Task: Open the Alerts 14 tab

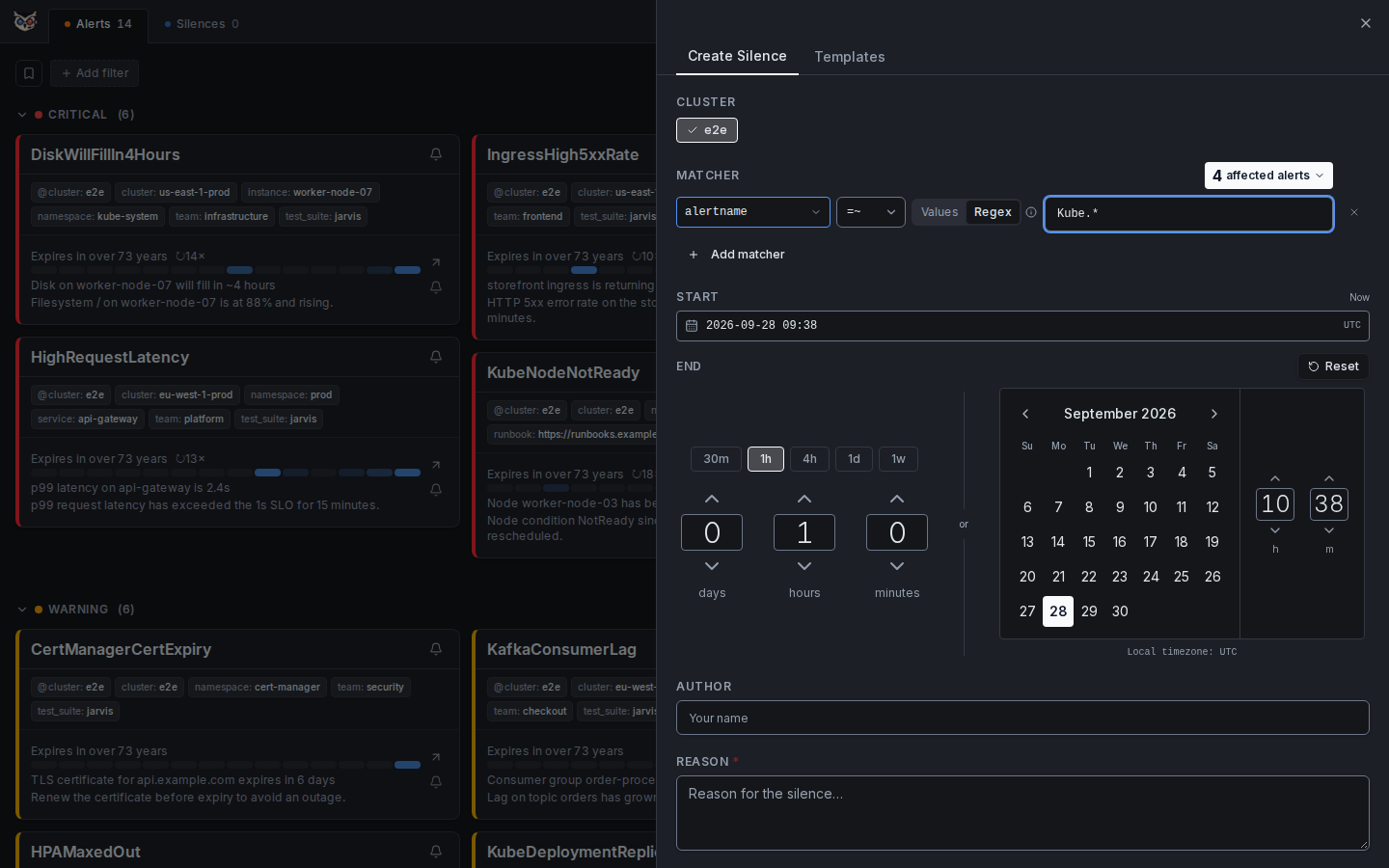Action: 97,24
